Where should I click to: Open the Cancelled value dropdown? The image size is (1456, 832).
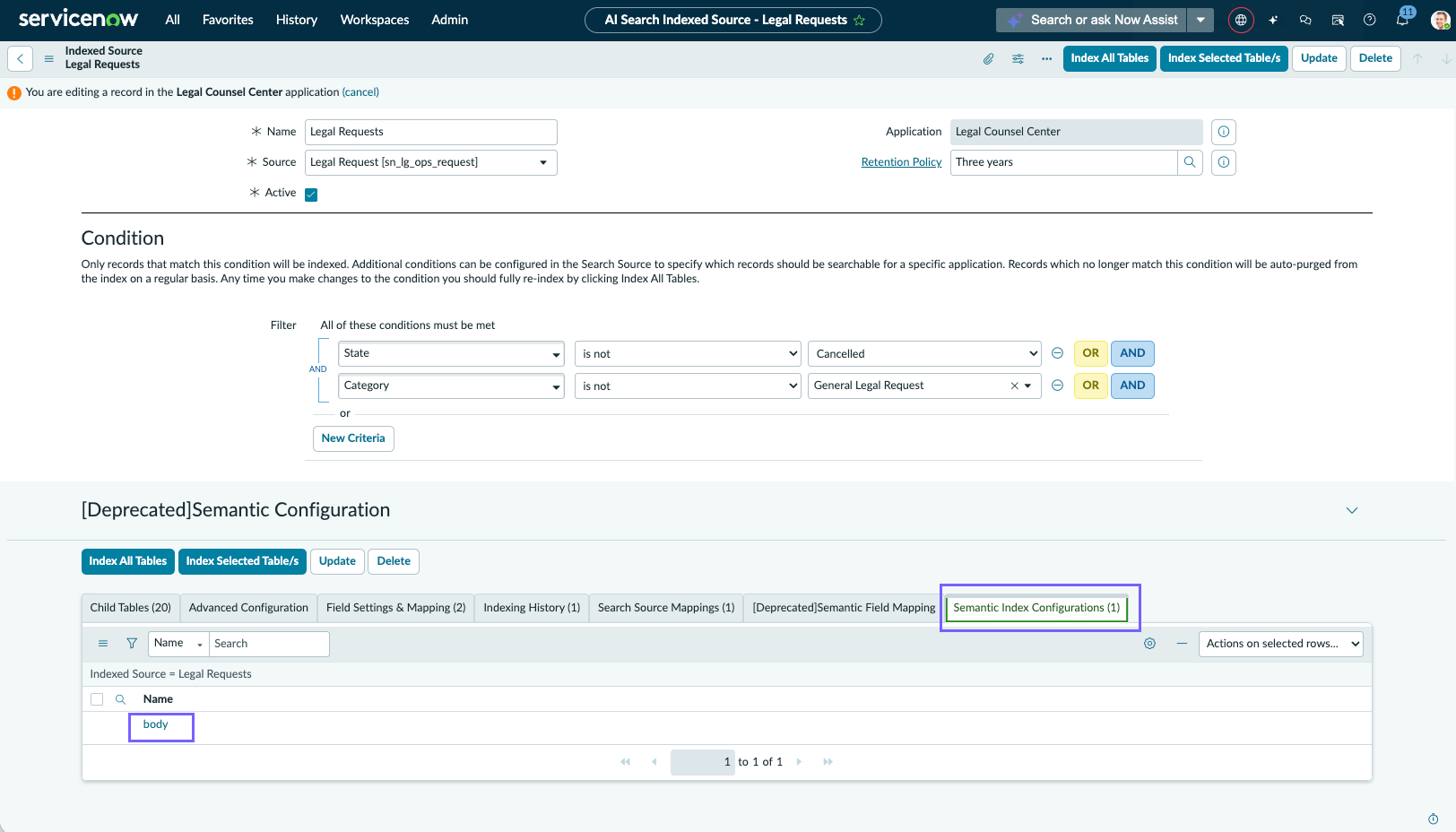coord(924,354)
